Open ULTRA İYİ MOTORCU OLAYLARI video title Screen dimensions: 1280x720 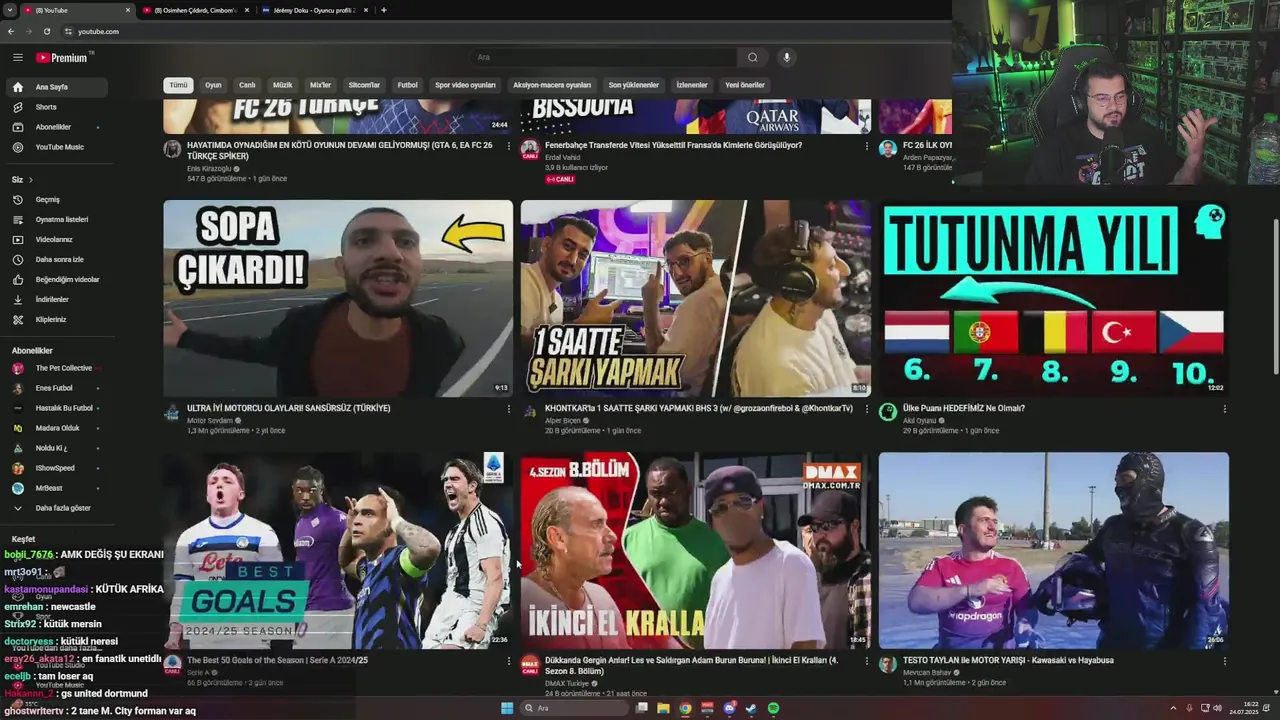click(288, 408)
